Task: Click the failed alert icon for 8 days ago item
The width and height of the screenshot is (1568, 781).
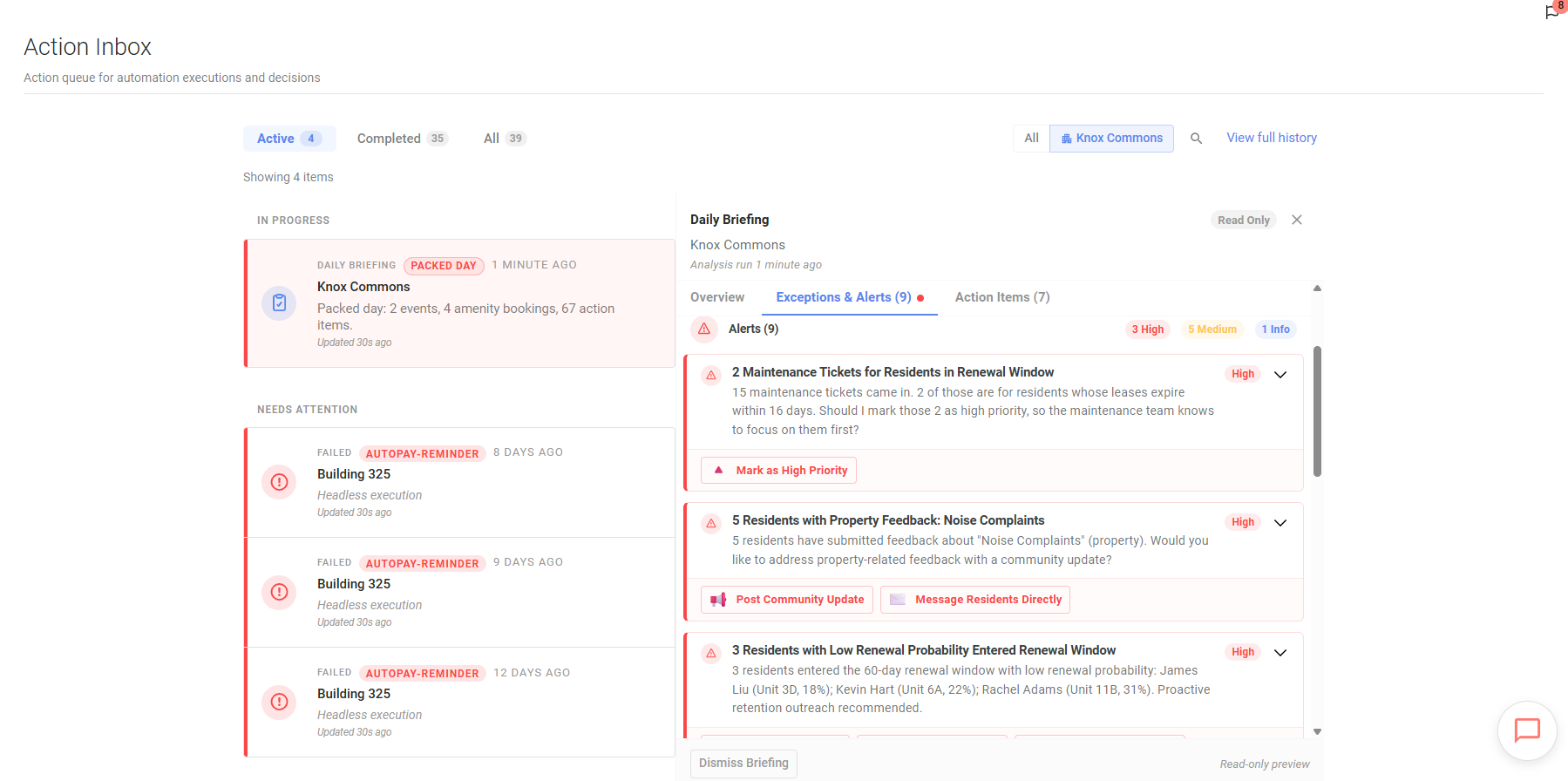Action: (x=279, y=482)
